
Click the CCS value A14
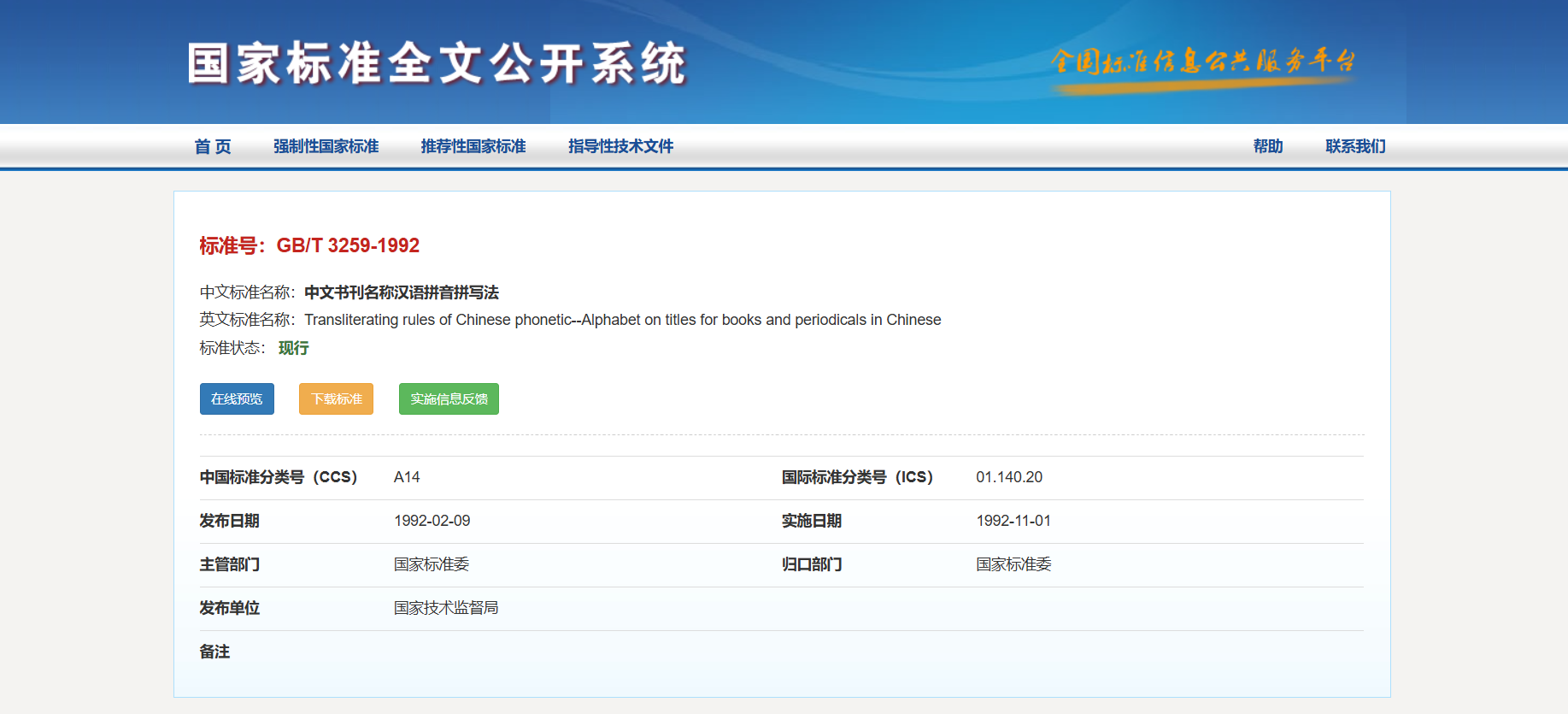point(407,477)
